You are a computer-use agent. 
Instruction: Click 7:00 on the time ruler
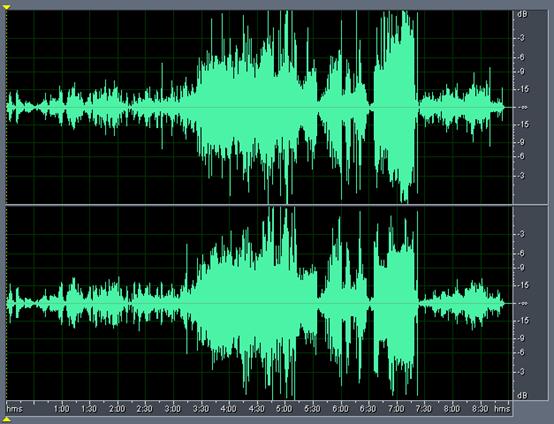(396, 409)
